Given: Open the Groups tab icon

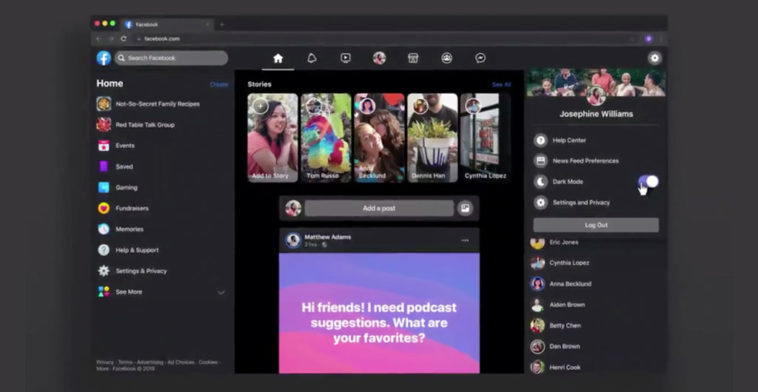Looking at the screenshot, I should [x=447, y=58].
